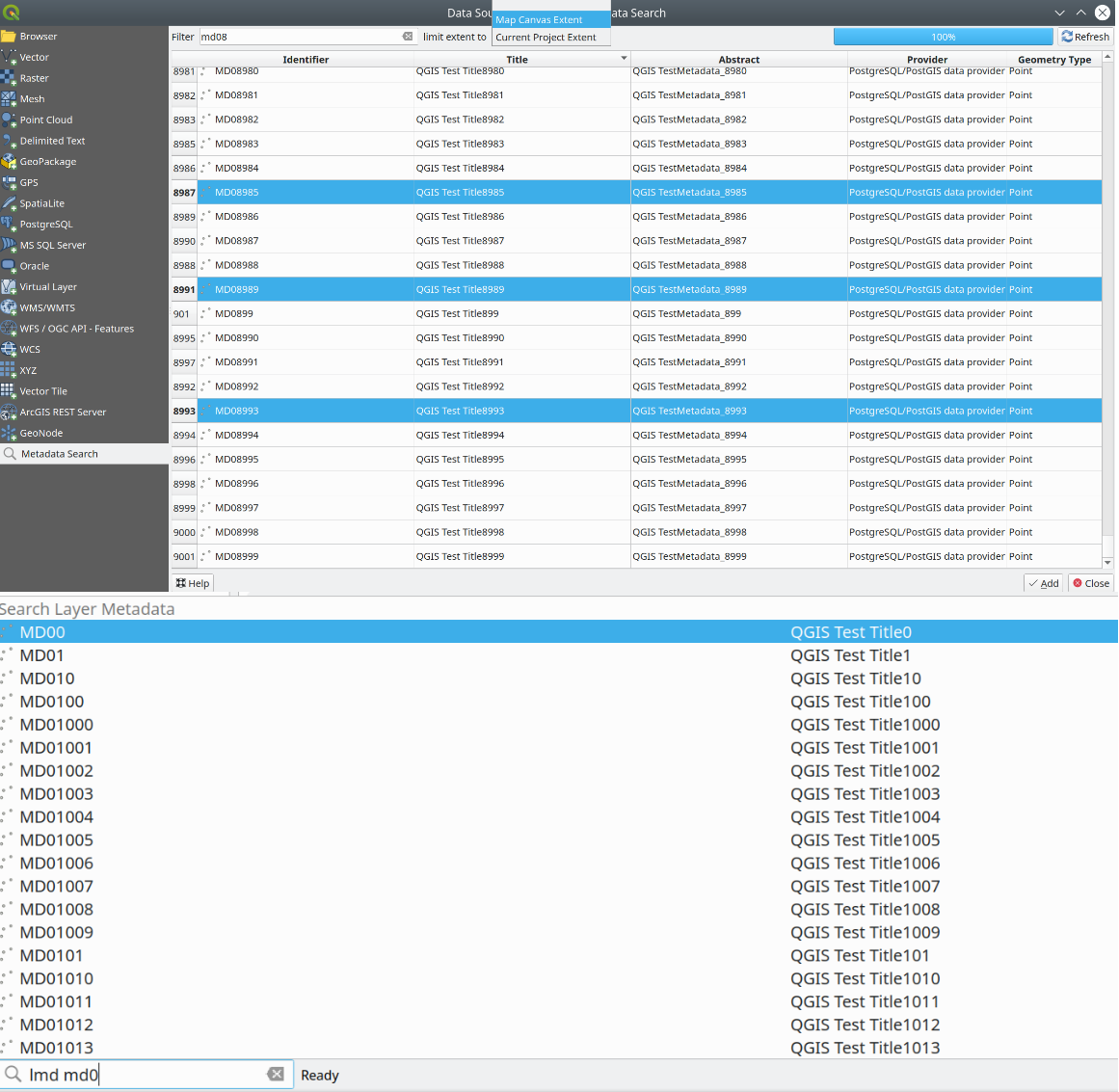Clear the md08 filter text field

coord(407,37)
